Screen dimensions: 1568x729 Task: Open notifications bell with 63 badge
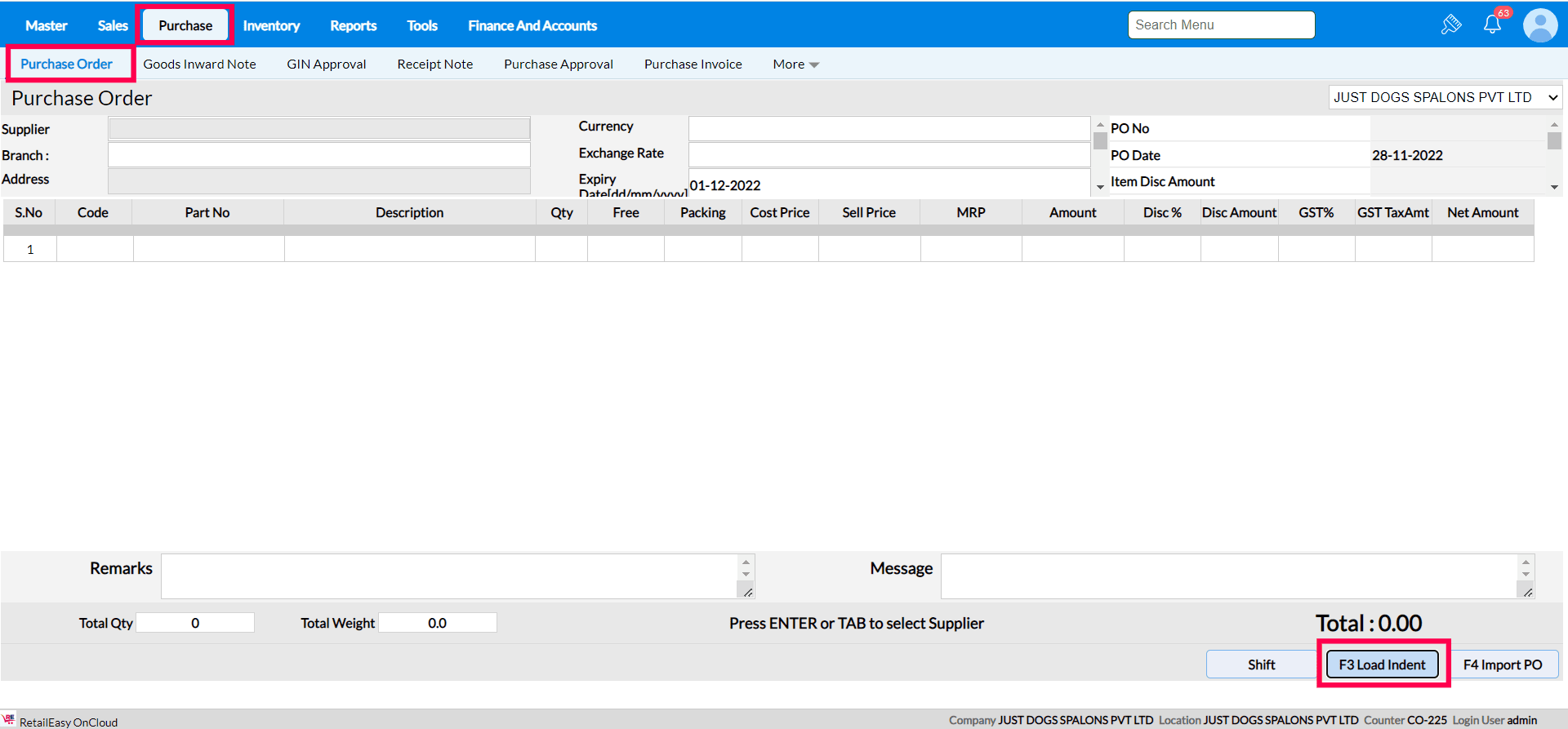pyautogui.click(x=1494, y=23)
